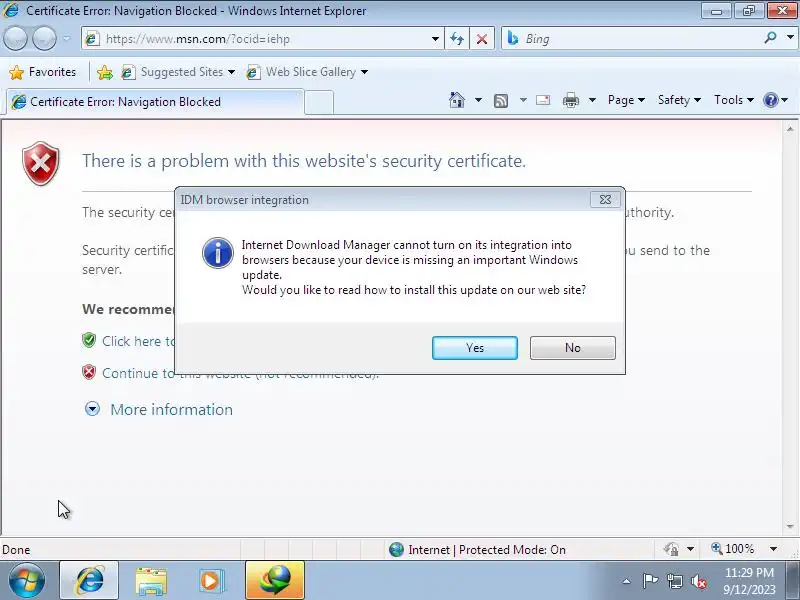
Task: Open the Favorites star button
Action: coord(43,72)
